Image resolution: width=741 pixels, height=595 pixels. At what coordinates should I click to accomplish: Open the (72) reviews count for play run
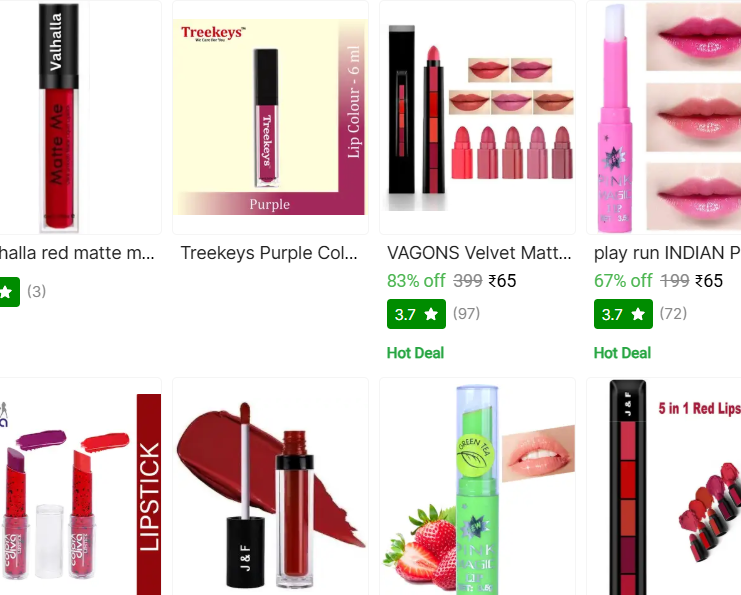pos(673,313)
